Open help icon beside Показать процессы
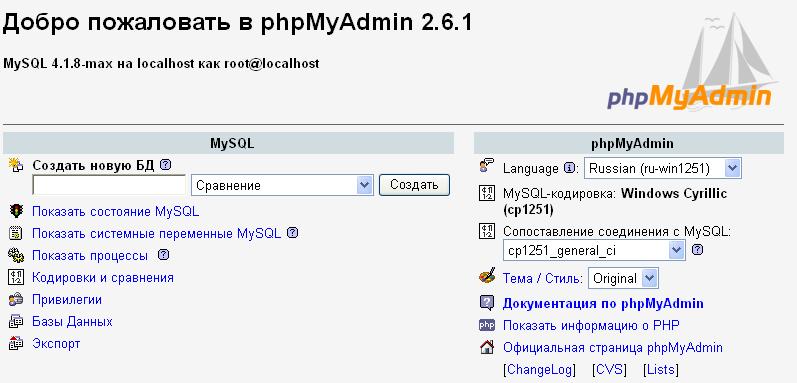The height and width of the screenshot is (383, 797). [x=163, y=255]
